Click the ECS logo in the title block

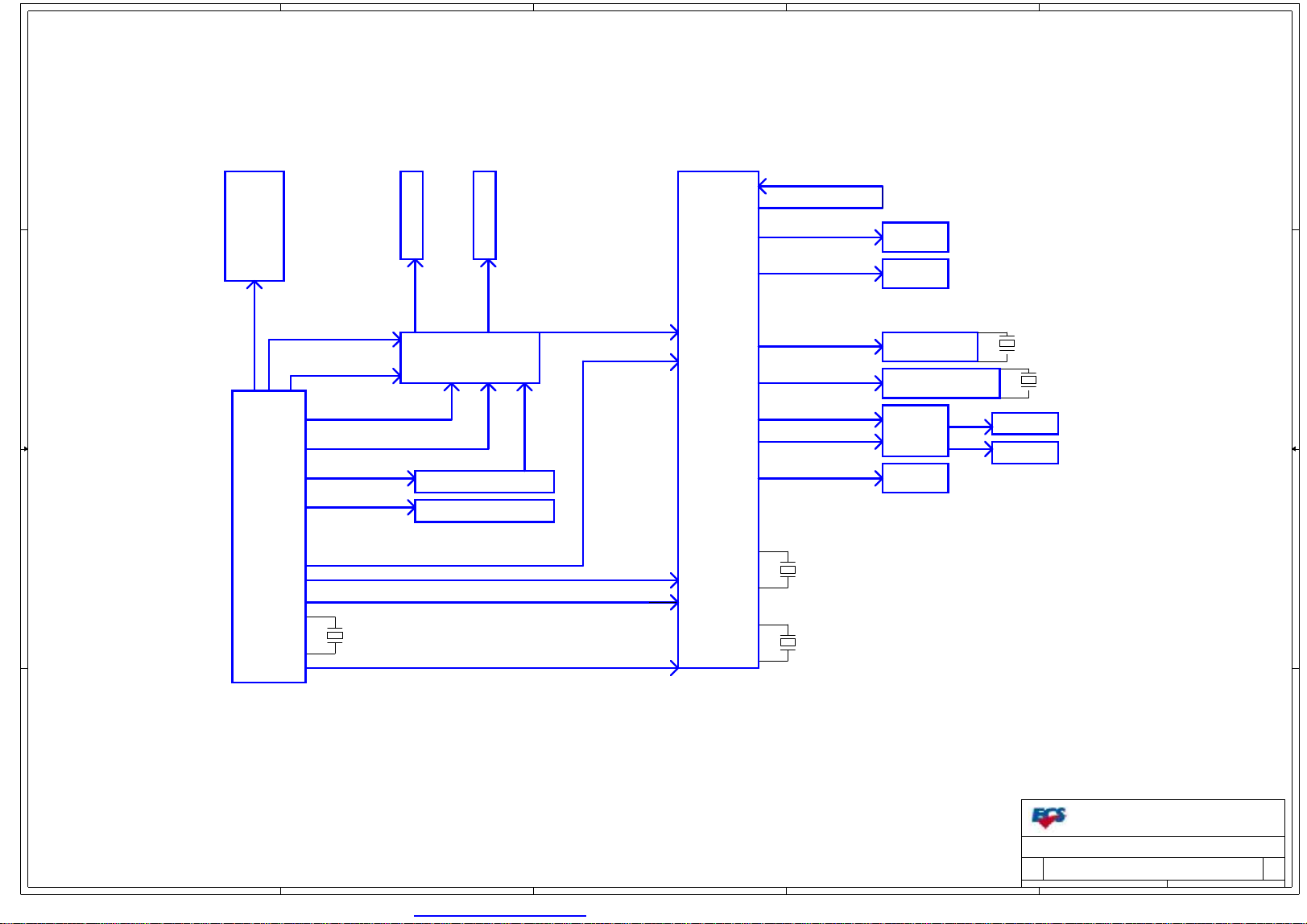tap(1048, 818)
